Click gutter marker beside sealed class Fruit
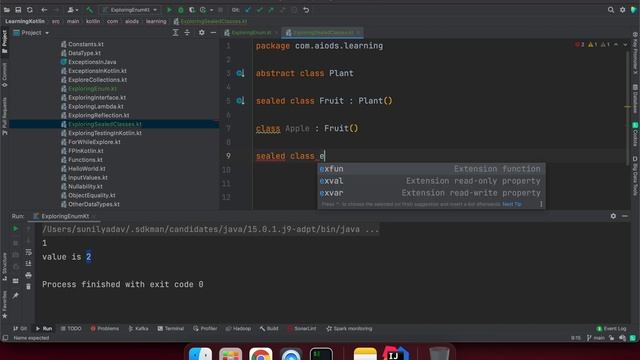 pos(240,101)
